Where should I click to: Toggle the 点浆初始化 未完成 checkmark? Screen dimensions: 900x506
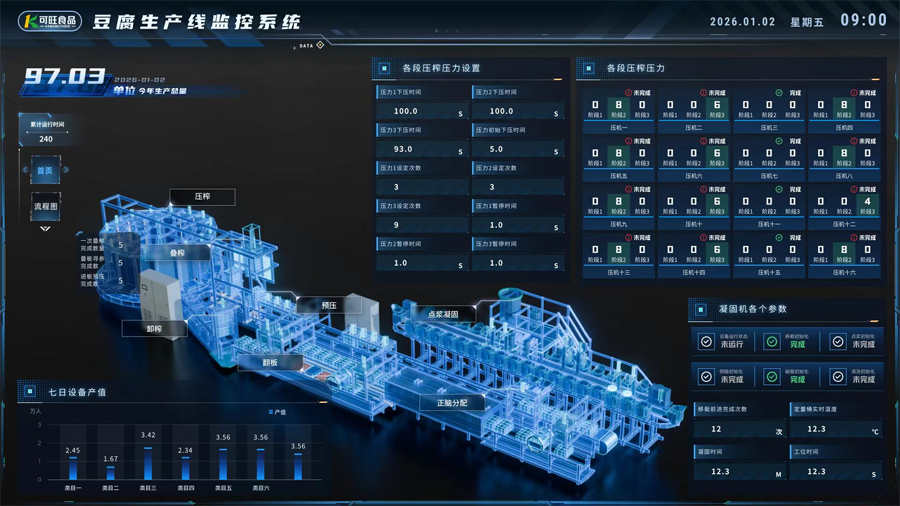tap(838, 341)
